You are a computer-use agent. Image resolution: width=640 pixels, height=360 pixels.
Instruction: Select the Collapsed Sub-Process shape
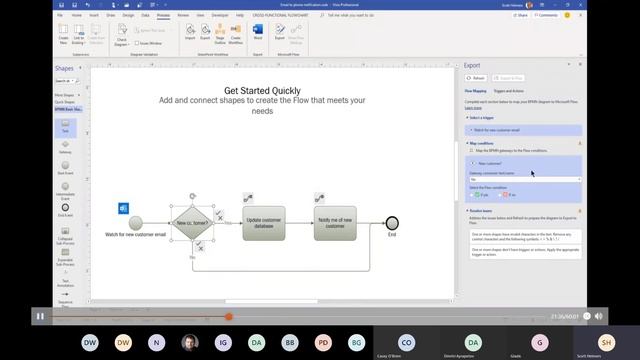point(65,236)
